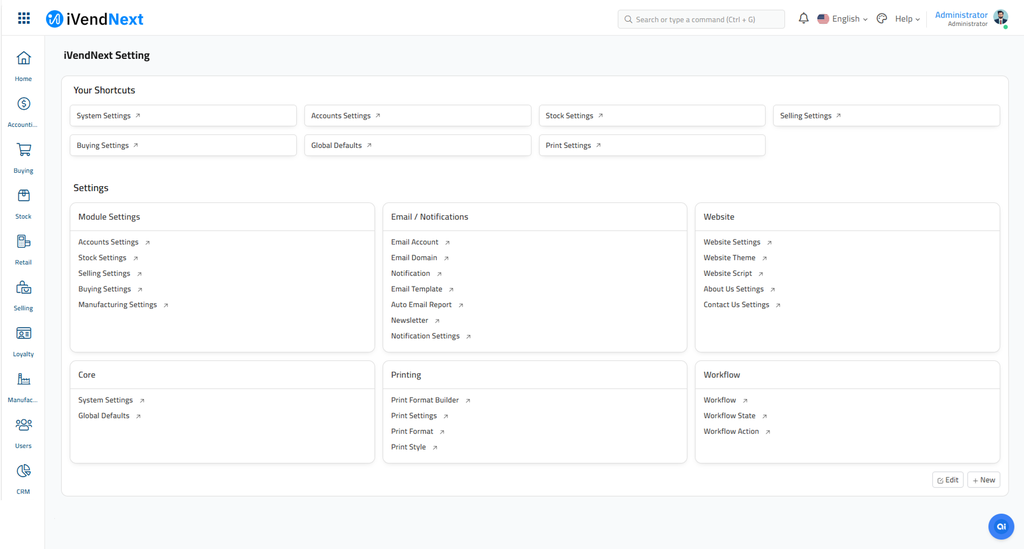The width and height of the screenshot is (1024, 549).
Task: Open the Notification link
Action: tap(411, 274)
